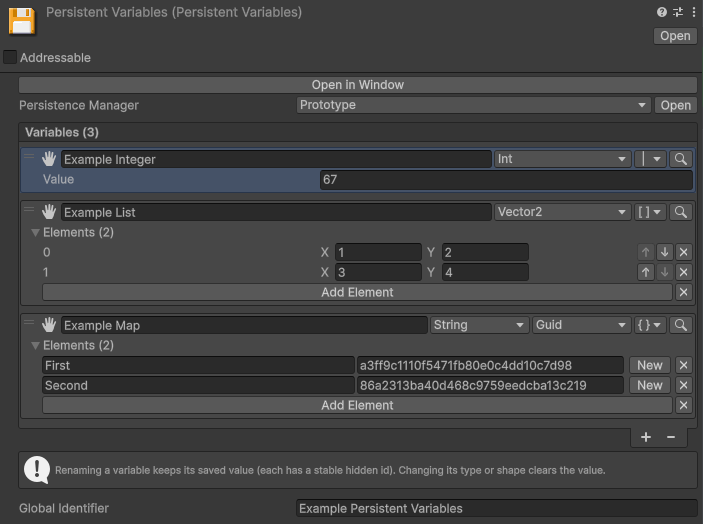The image size is (703, 524).
Task: Click Open next to Persistence Manager
Action: (x=676, y=105)
